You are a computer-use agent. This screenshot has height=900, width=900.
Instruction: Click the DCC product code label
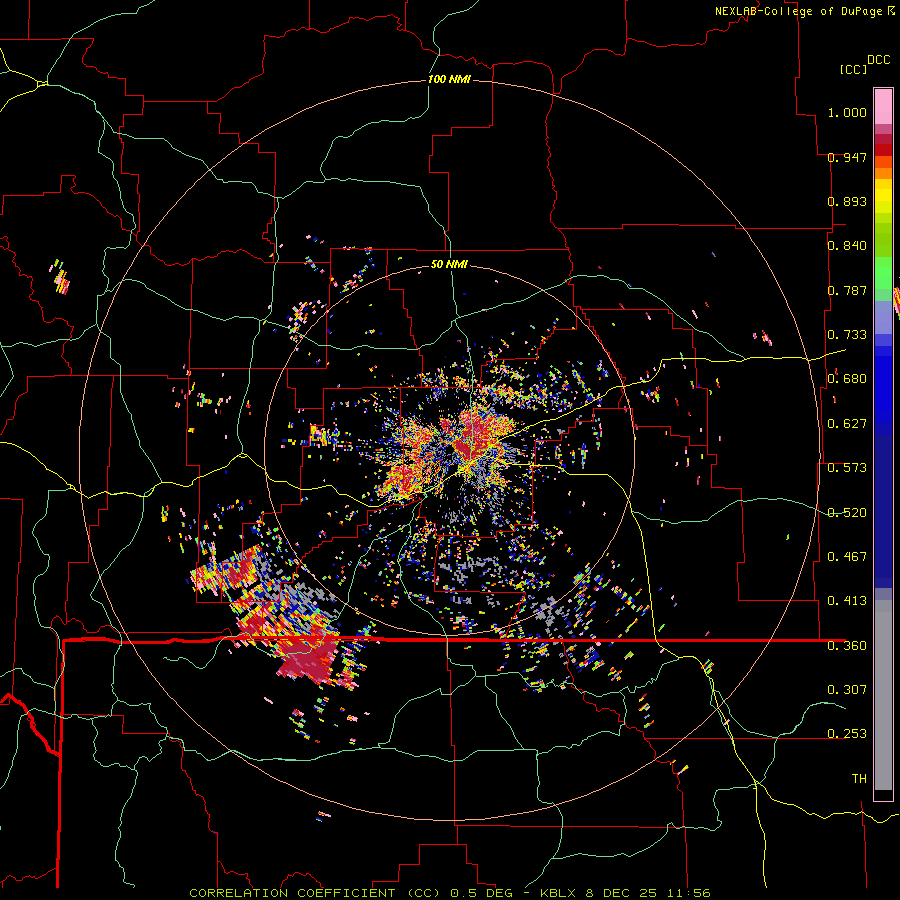click(879, 60)
